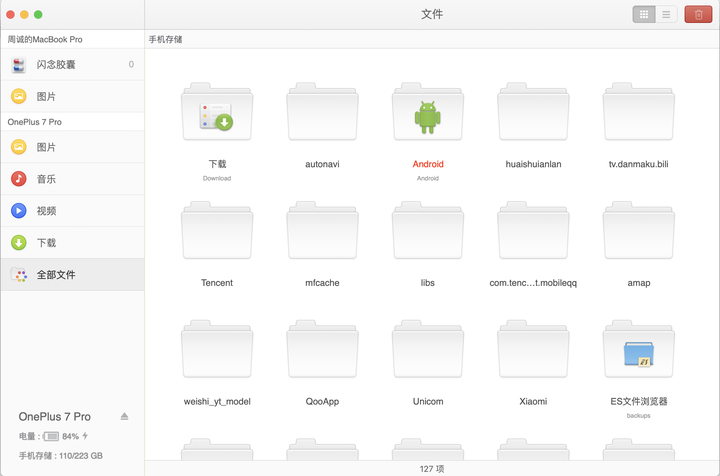
Task: Open 音乐 in the sidebar
Action: coord(72,179)
